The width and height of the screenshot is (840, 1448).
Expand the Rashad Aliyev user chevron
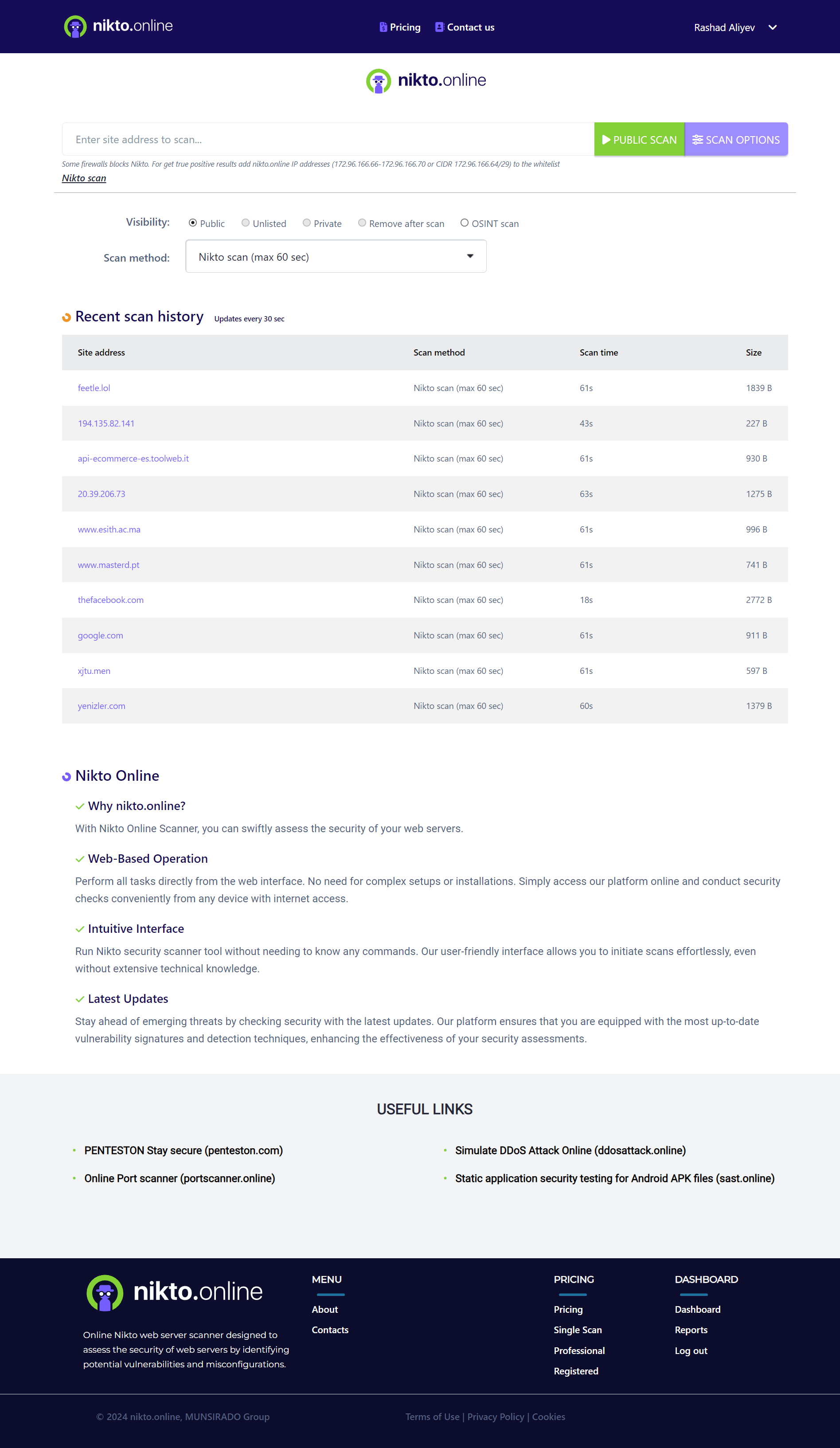coord(773,27)
